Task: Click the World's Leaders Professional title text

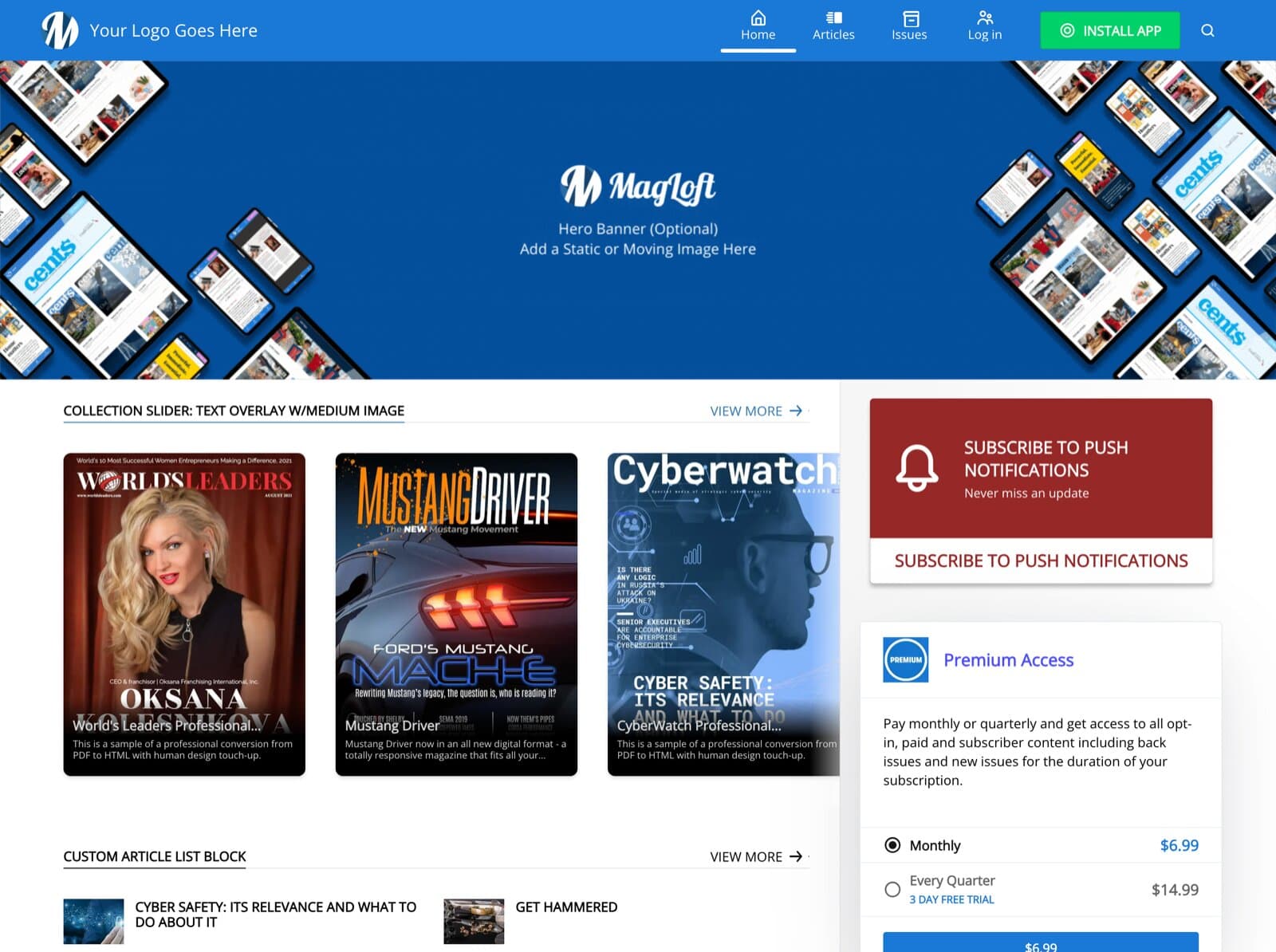Action: (167, 726)
